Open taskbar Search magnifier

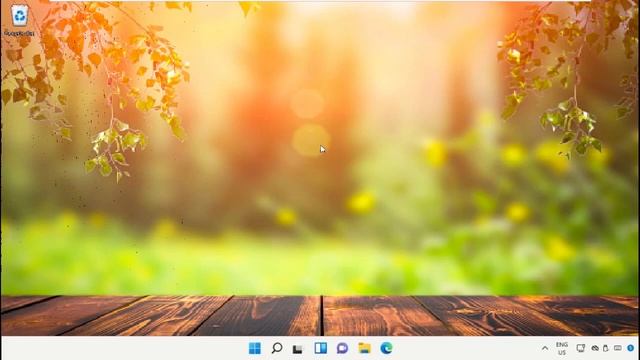tap(277, 348)
